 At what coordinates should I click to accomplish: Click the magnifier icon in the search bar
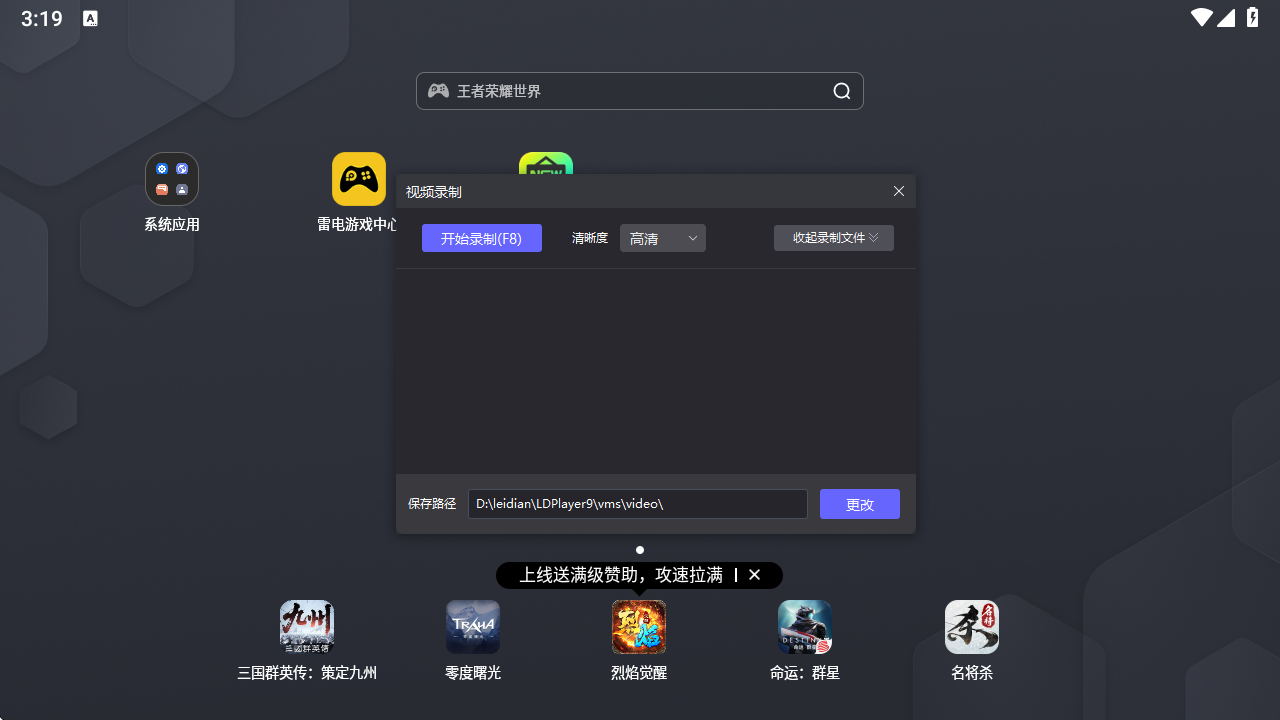coord(841,91)
